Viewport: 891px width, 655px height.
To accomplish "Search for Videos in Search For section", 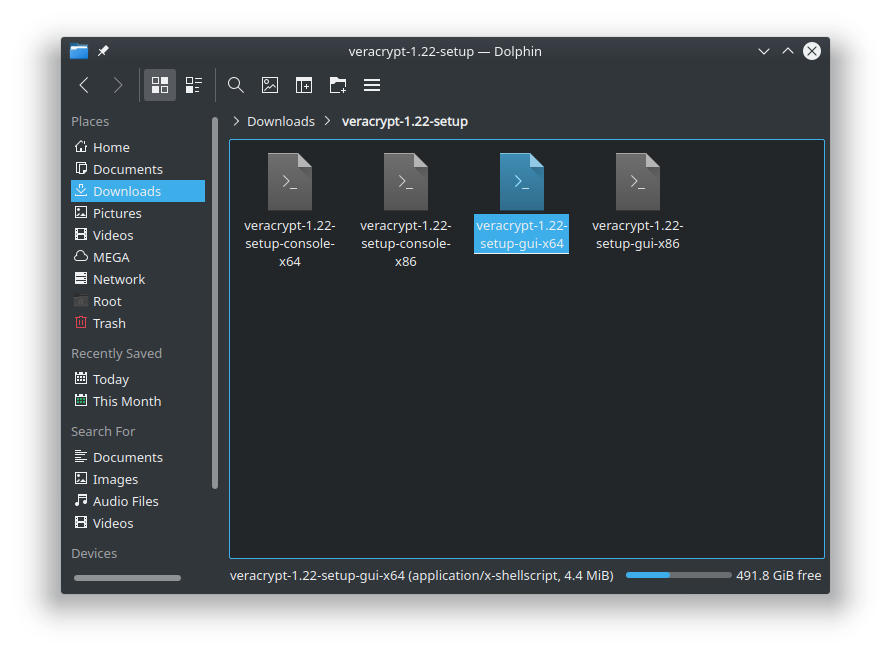I will pos(138,523).
